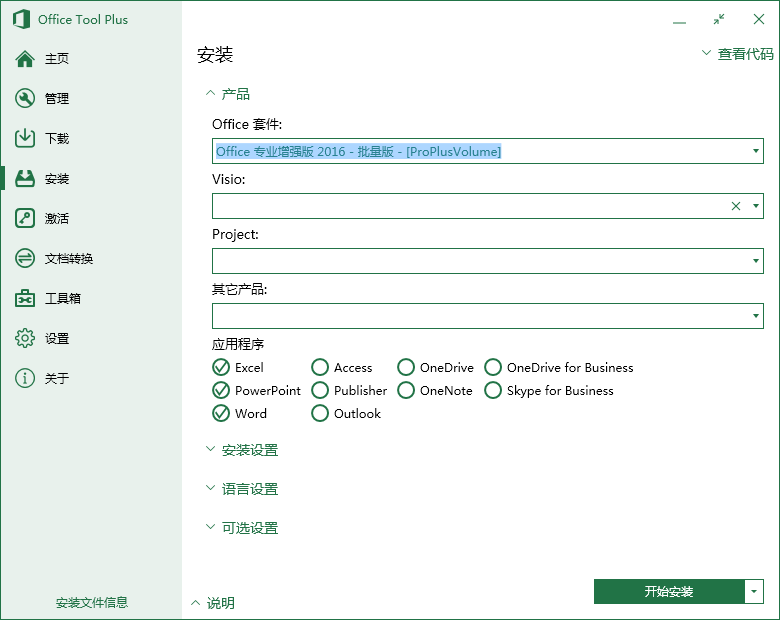780x620 pixels.
Task: Uncheck the Excel application checkbox
Action: [x=221, y=368]
